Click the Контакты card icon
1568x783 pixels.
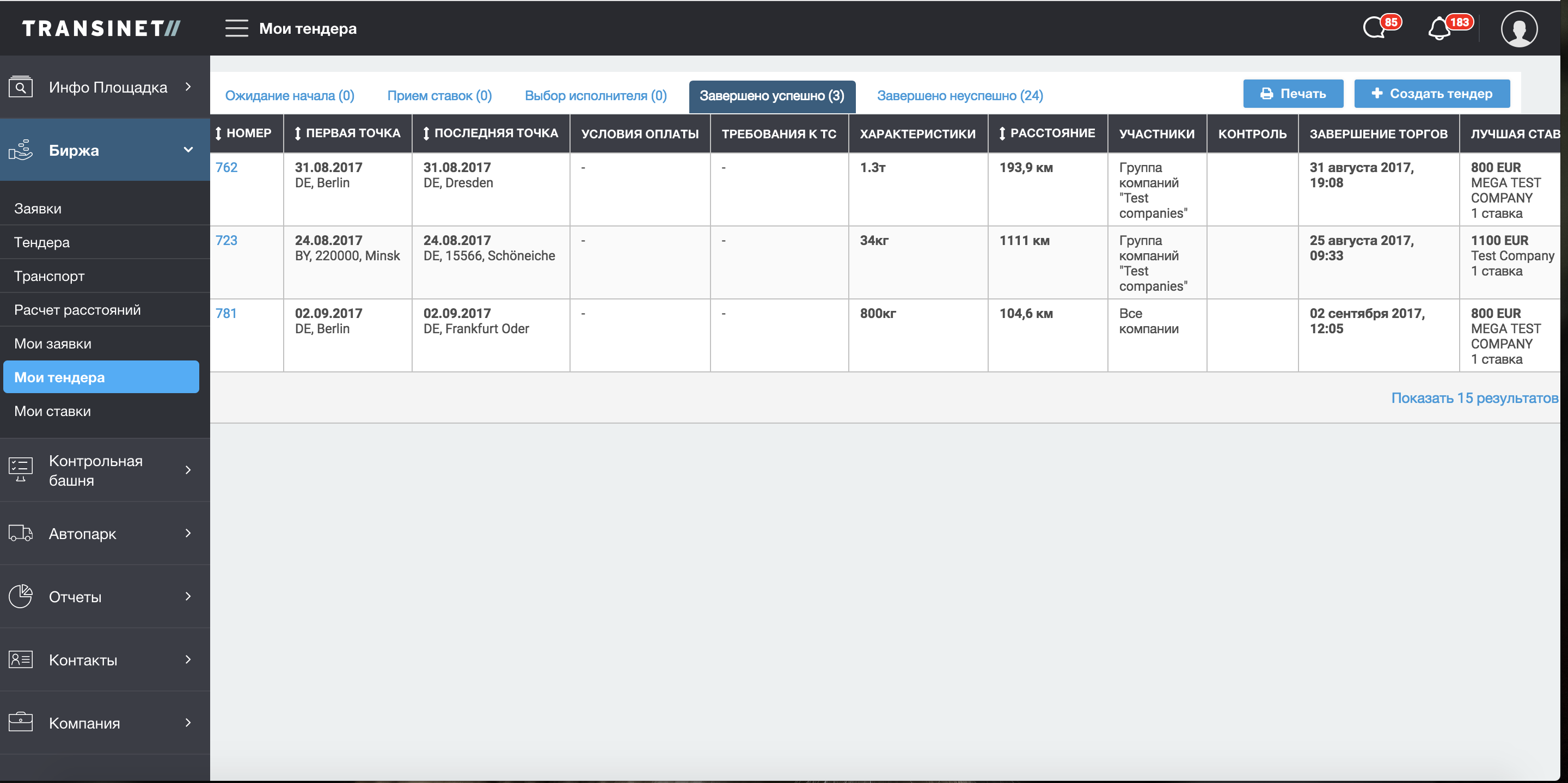tap(21, 659)
